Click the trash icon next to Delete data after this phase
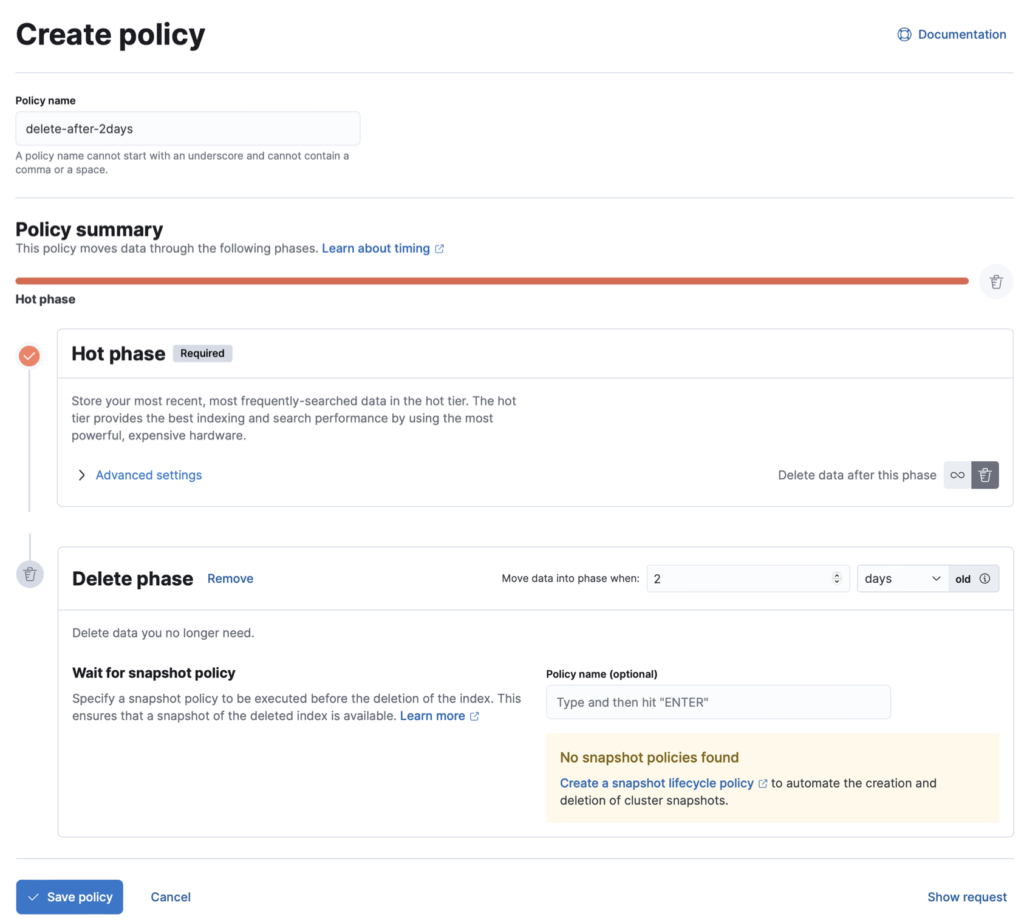The height and width of the screenshot is (920, 1024). 985,475
